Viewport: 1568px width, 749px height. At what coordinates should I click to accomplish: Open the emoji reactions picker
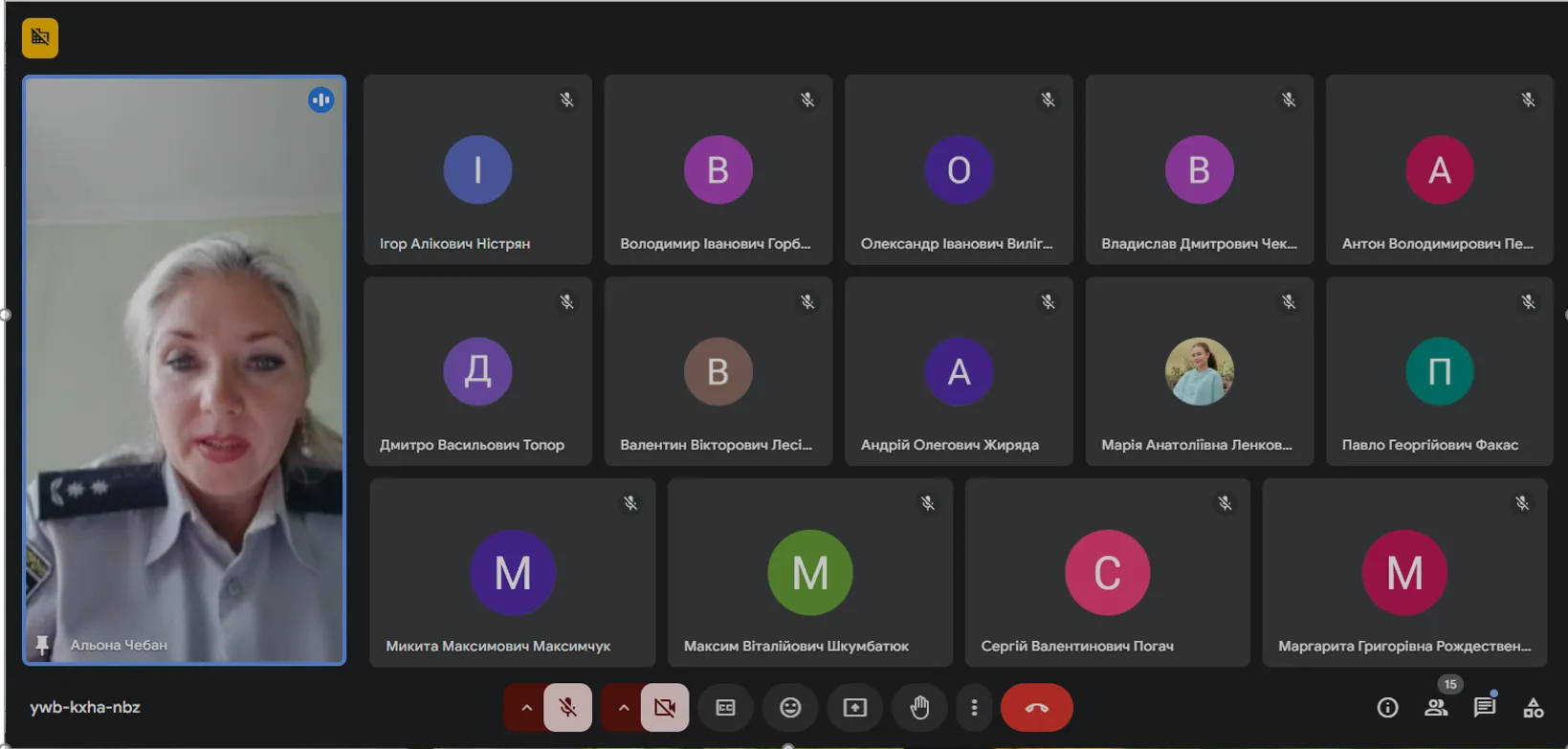tap(790, 708)
